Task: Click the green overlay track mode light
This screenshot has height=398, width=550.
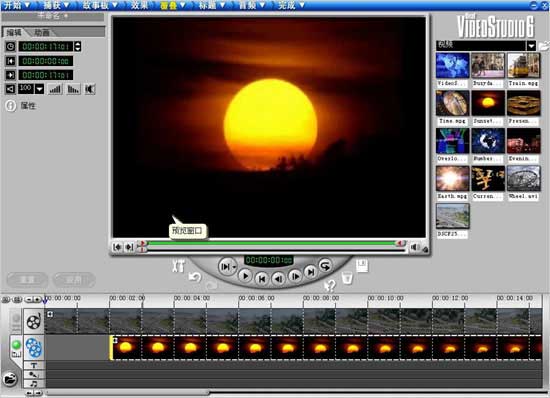Action: (16, 345)
